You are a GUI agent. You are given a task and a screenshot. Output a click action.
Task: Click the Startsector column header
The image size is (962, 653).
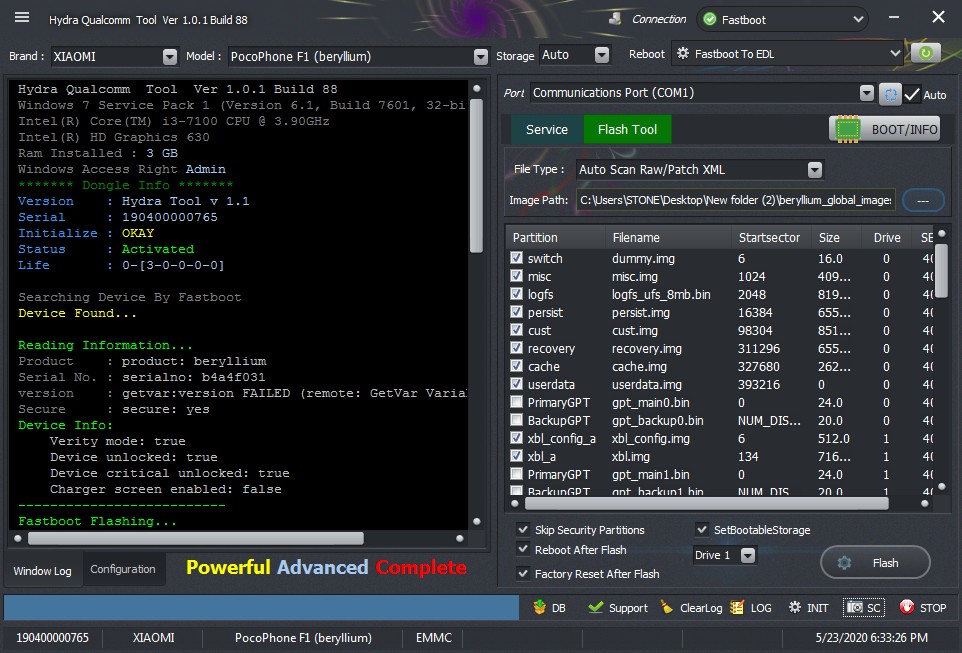tap(771, 238)
